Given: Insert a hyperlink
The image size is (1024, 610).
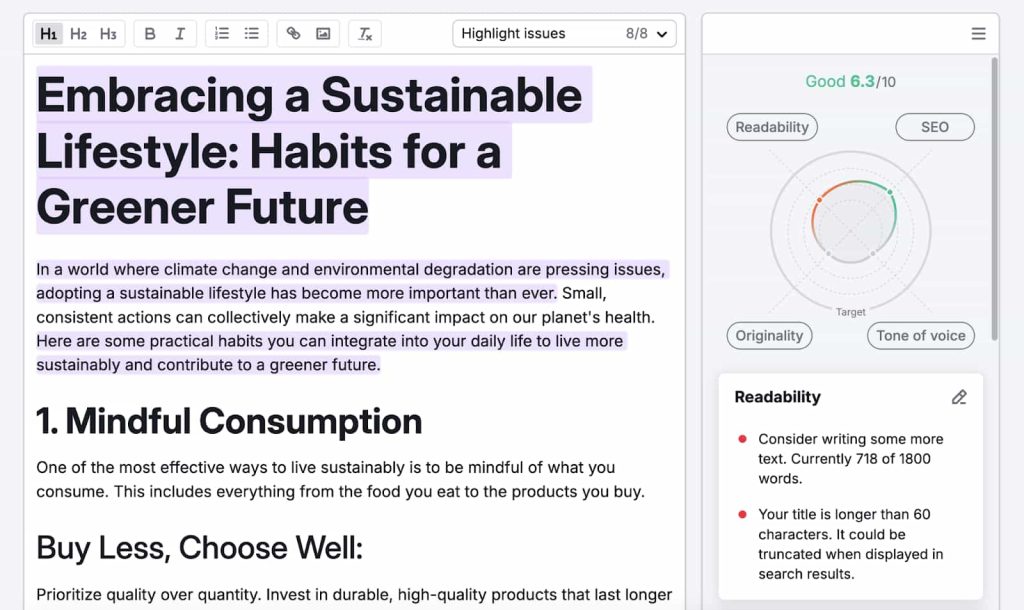Looking at the screenshot, I should click(293, 34).
